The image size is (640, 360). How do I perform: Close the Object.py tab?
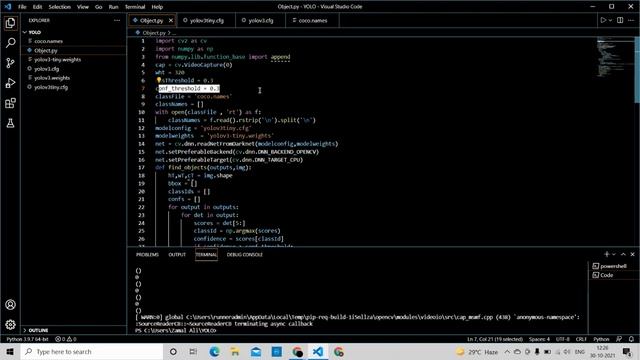[171, 20]
